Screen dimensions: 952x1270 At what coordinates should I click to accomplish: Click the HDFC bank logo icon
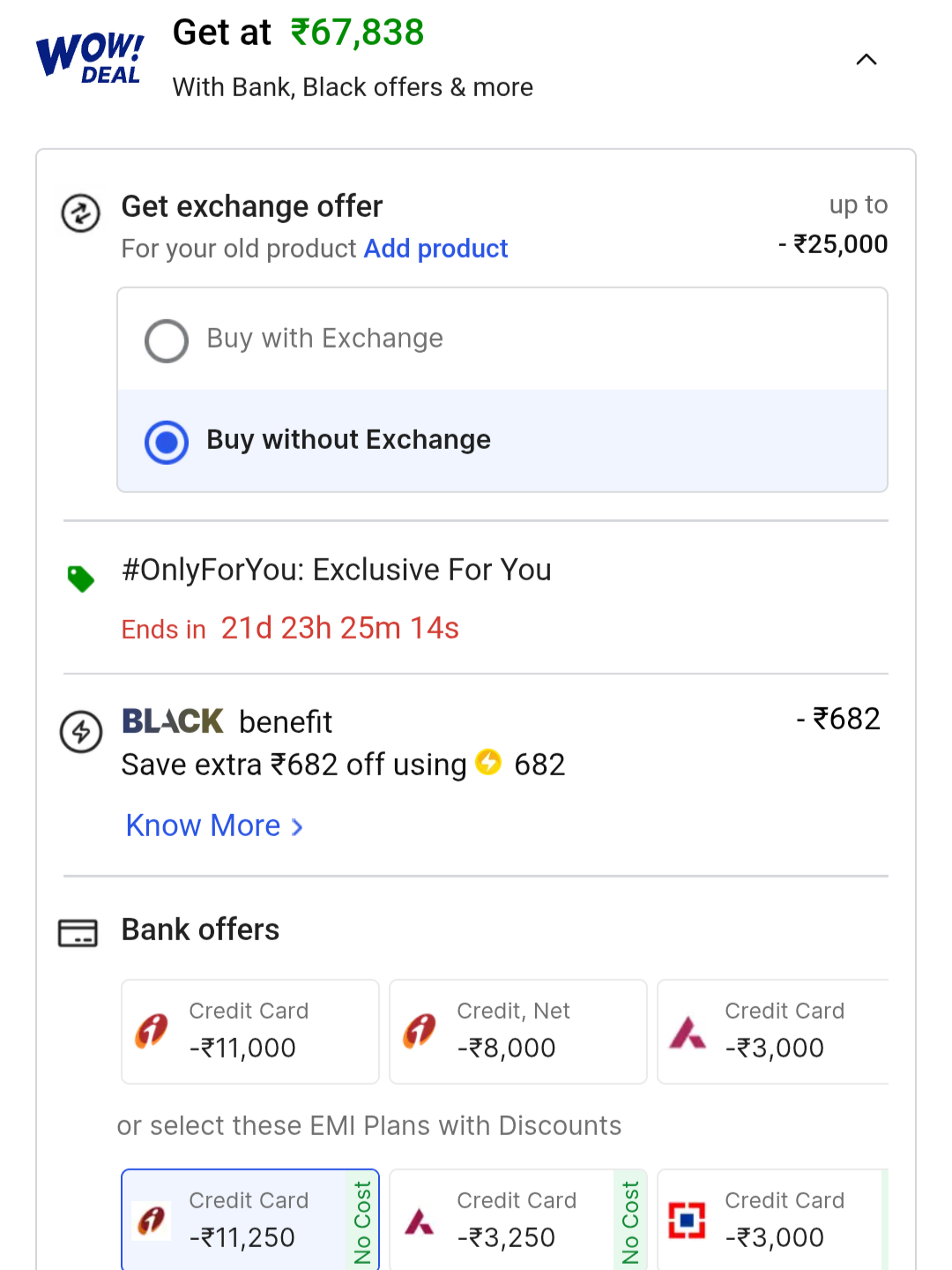pos(687,1221)
